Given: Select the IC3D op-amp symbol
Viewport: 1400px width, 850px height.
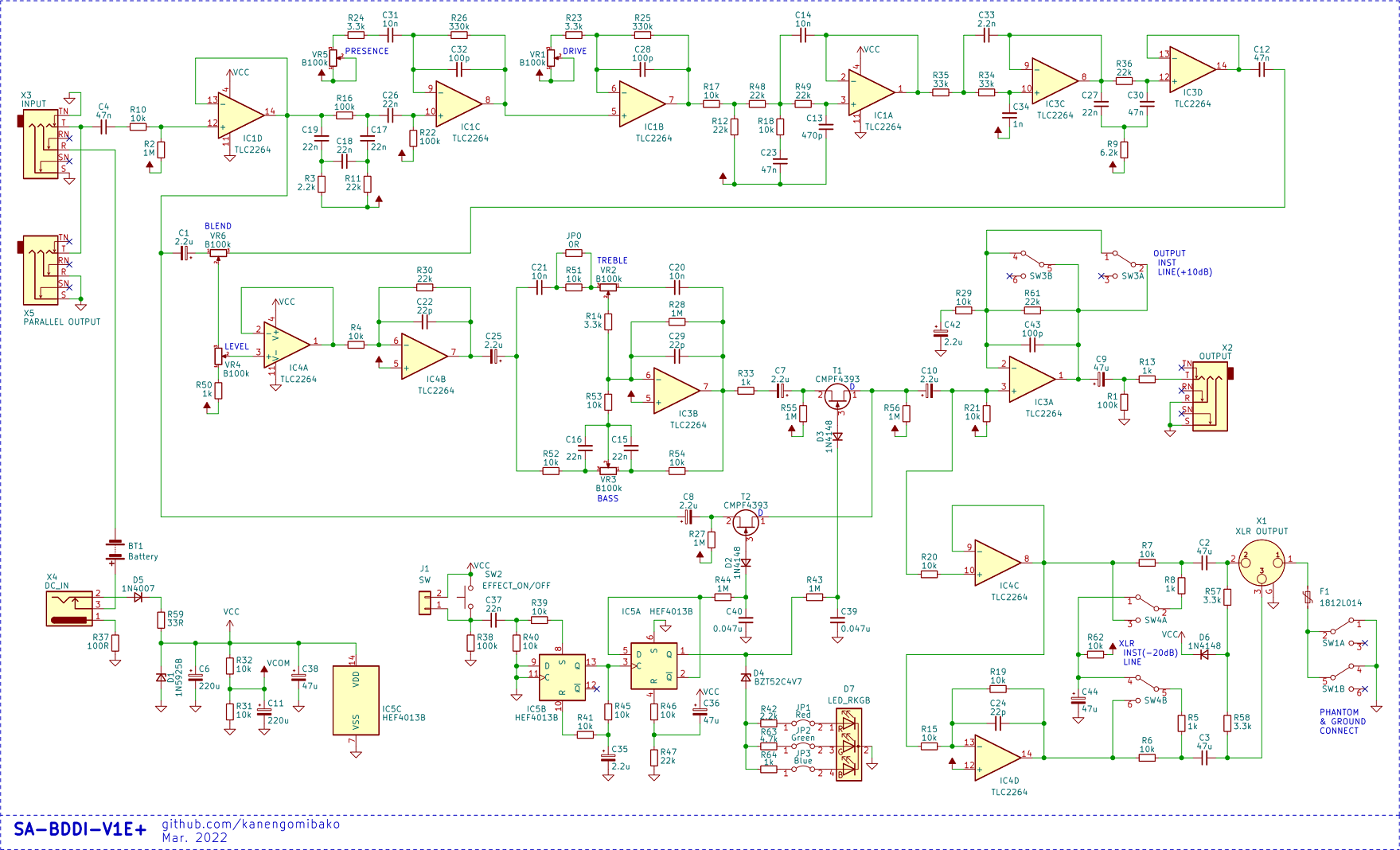Looking at the screenshot, I should click(1193, 70).
